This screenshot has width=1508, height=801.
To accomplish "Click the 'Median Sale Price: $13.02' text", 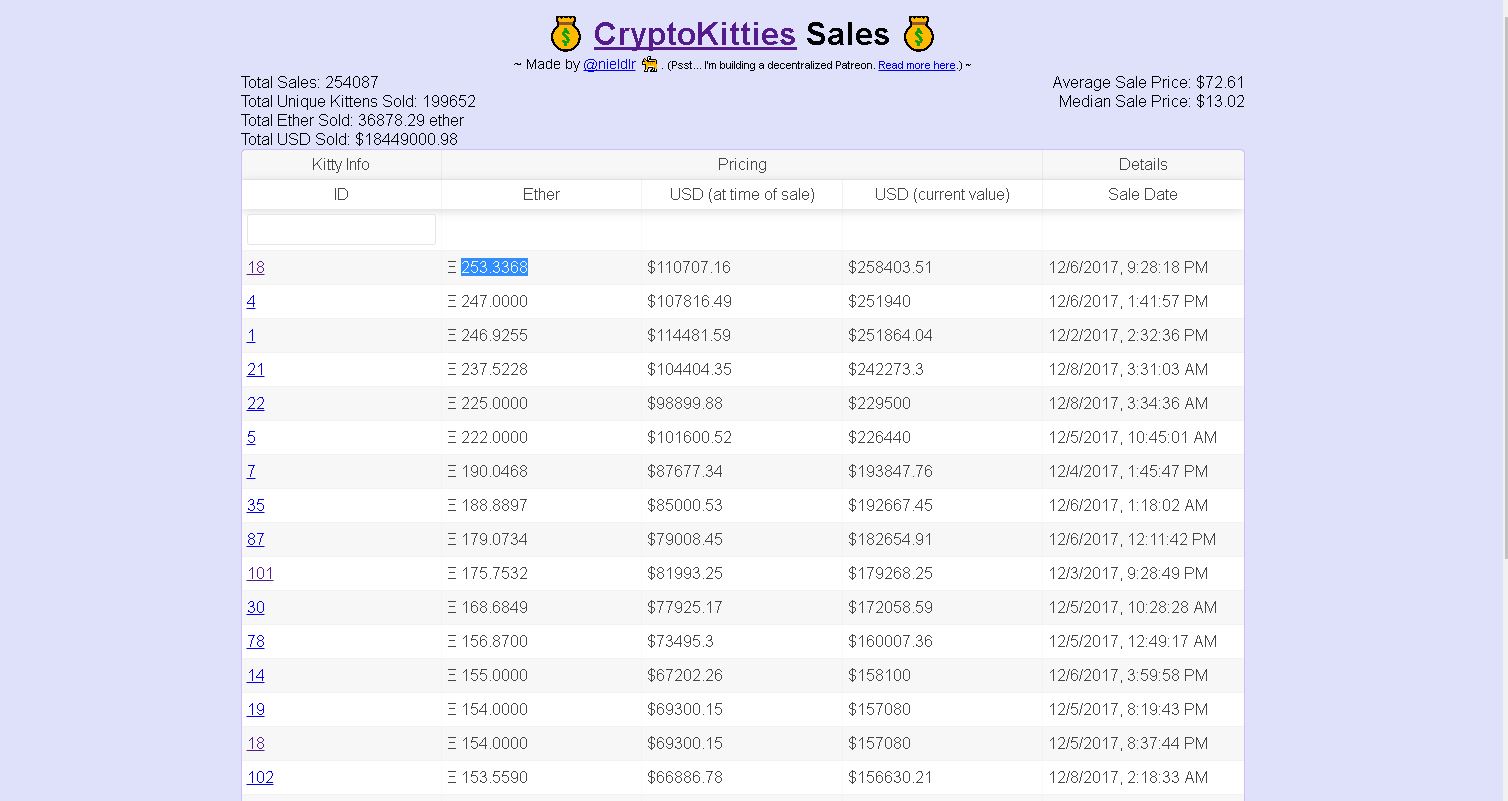I will [1152, 101].
